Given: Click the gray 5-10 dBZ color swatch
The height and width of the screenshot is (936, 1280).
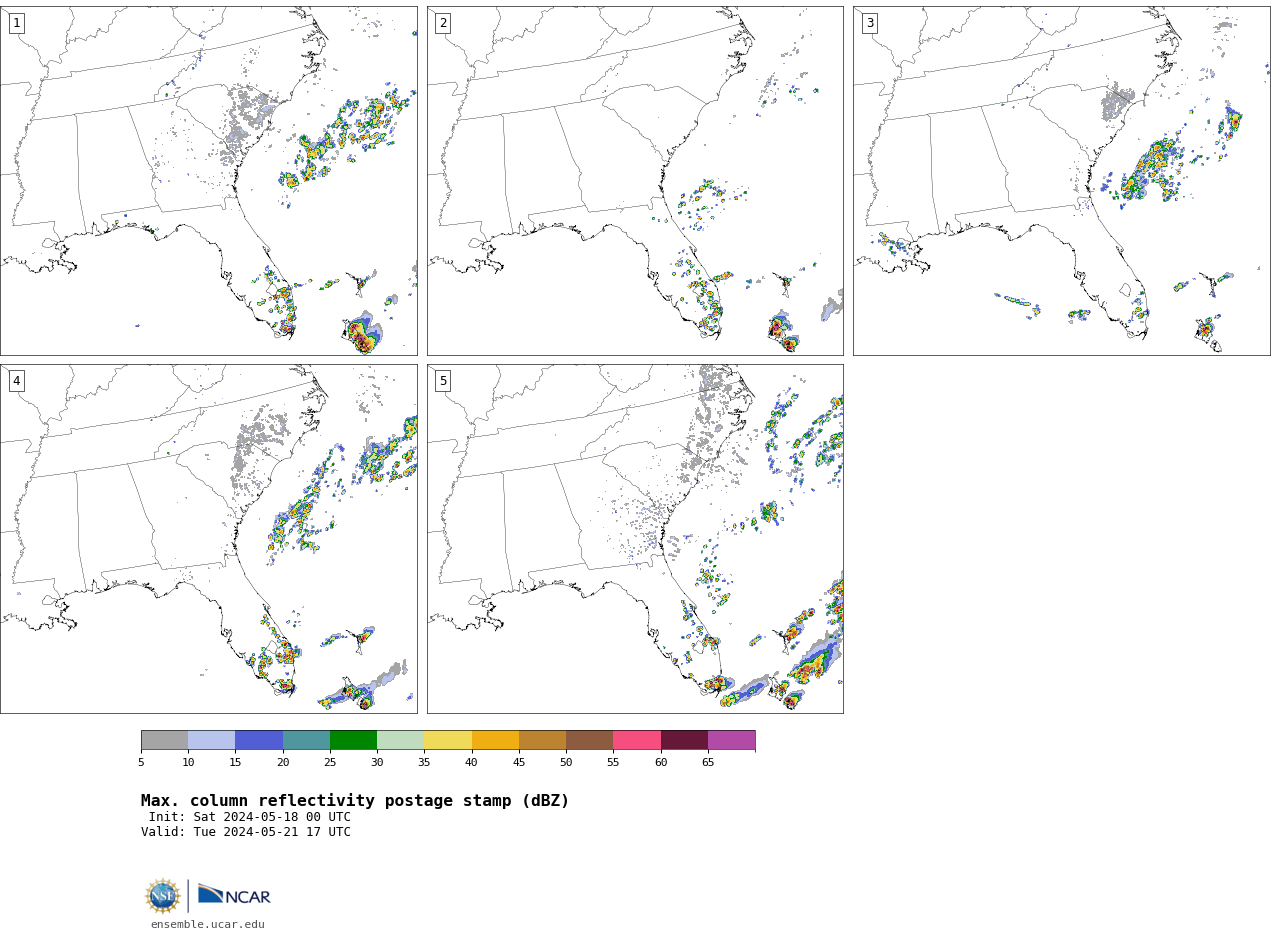Looking at the screenshot, I should click(164, 740).
